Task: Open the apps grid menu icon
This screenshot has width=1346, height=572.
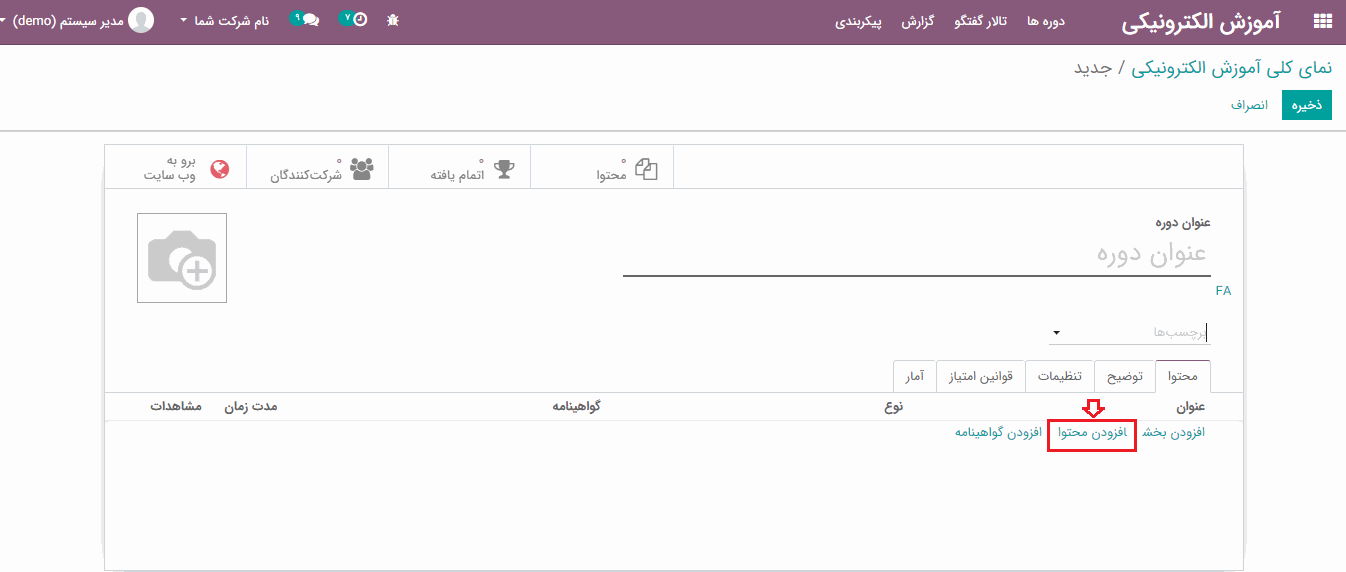Action: [1322, 21]
